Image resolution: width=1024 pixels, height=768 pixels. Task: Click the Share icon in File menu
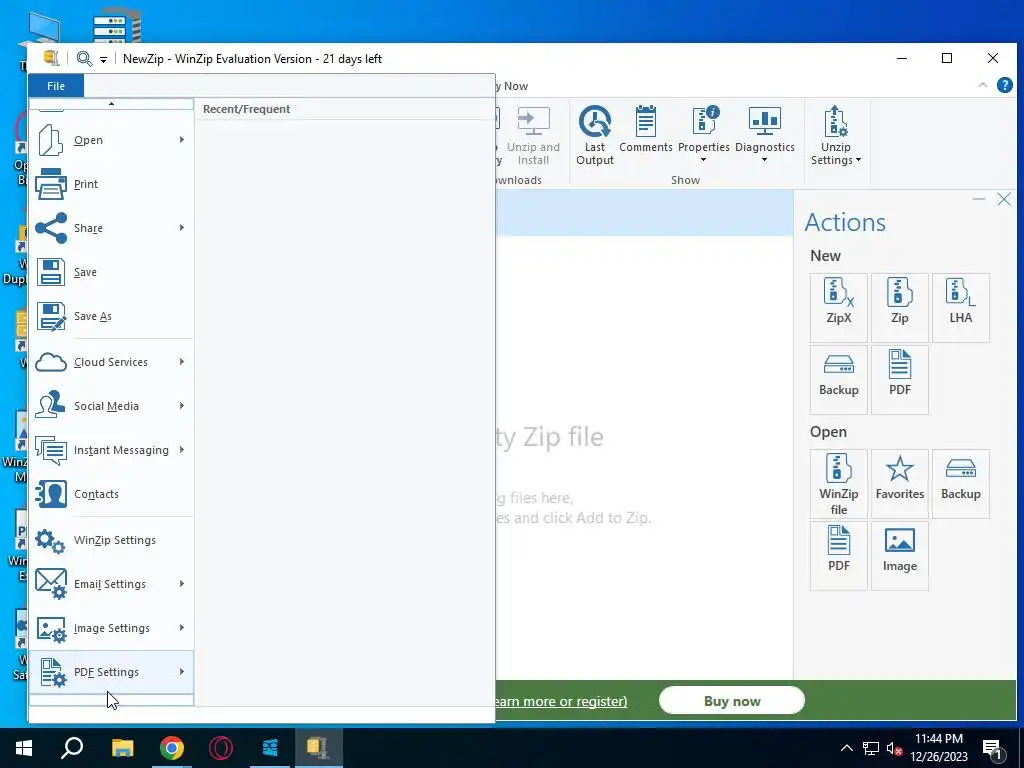pos(50,228)
